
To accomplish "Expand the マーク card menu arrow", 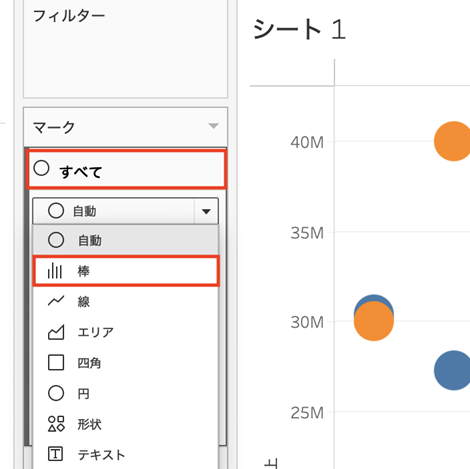I will point(213,126).
